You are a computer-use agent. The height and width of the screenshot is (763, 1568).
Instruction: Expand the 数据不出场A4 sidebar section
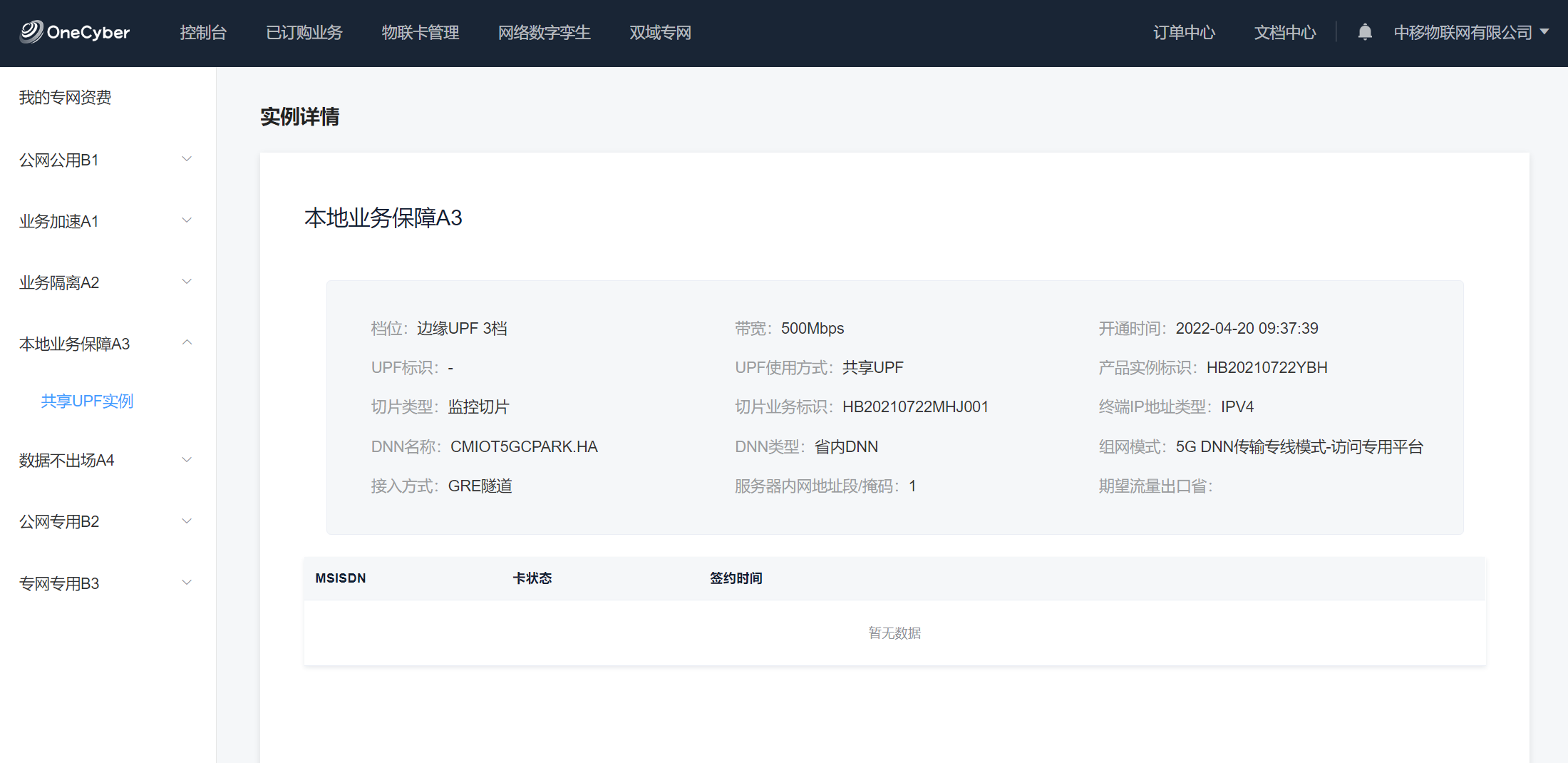click(x=107, y=460)
